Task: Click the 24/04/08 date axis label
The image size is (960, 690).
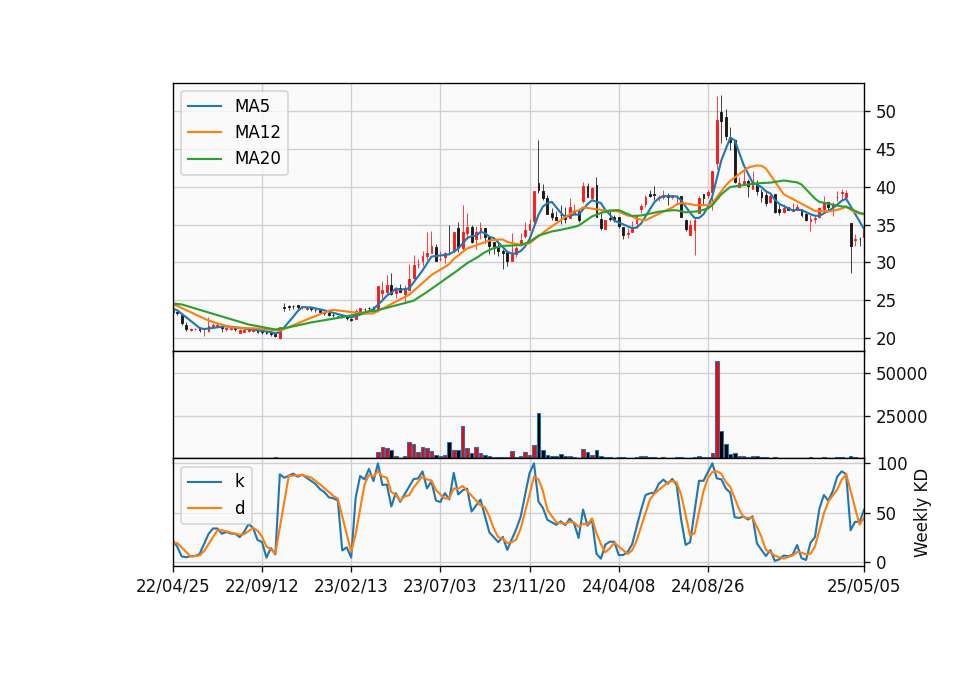Action: tap(618, 586)
